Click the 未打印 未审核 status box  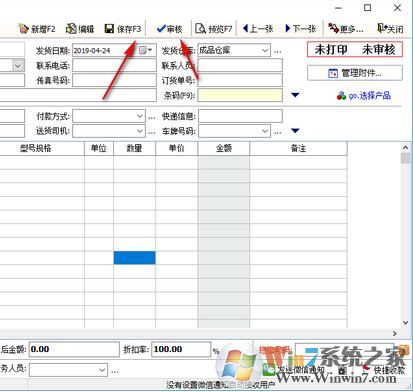click(355, 50)
